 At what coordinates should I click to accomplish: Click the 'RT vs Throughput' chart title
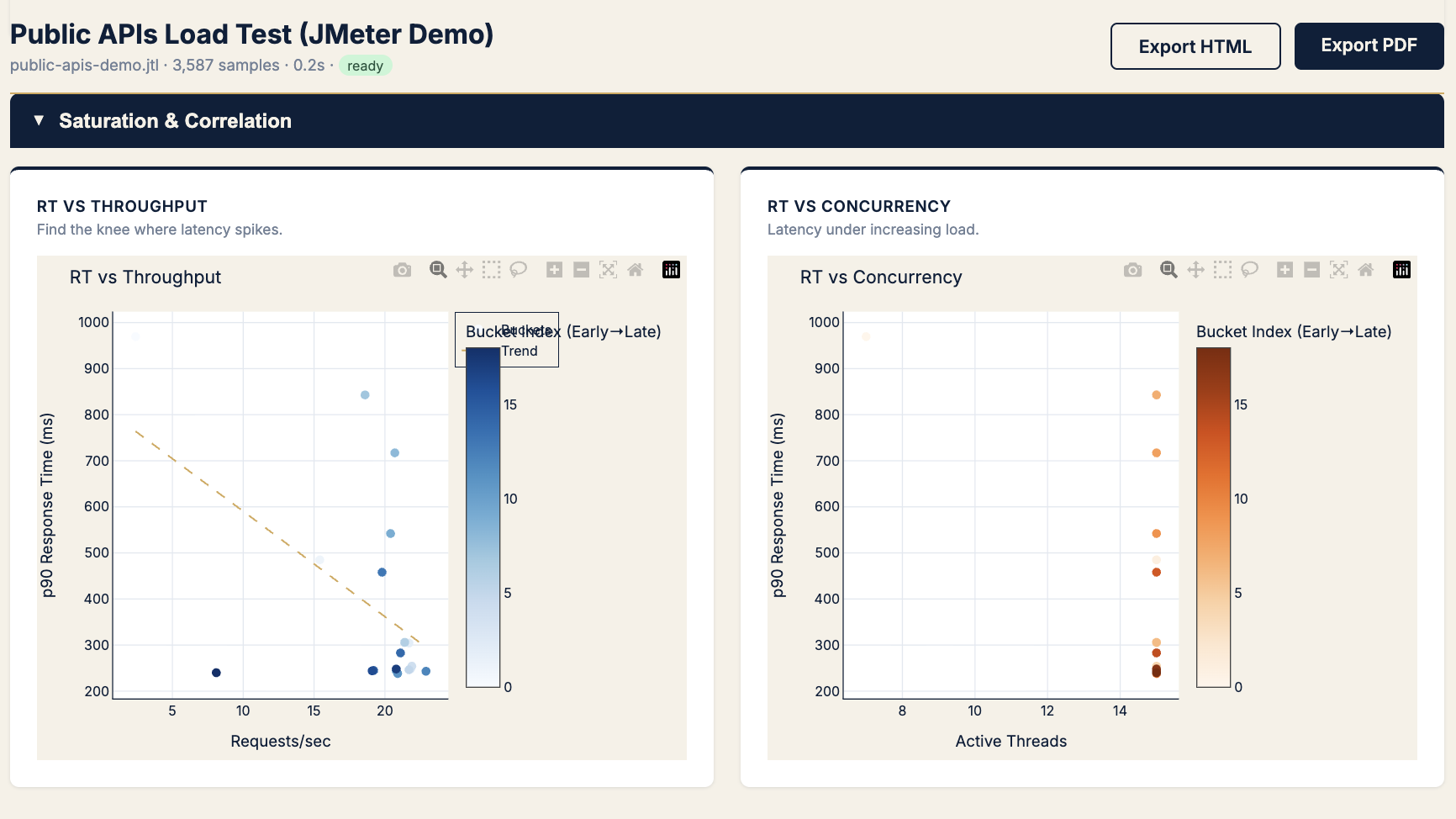(x=145, y=277)
